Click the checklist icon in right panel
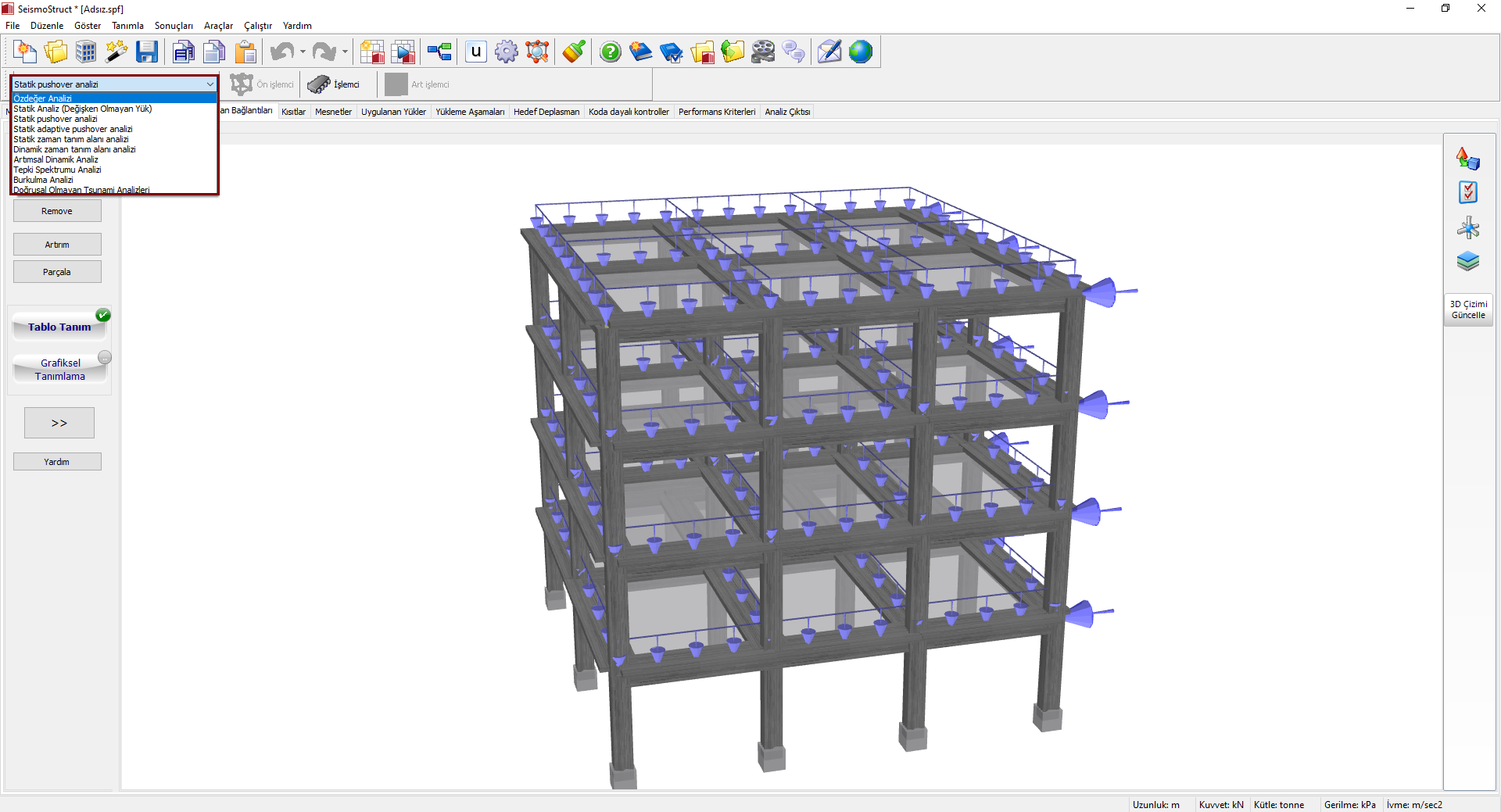 (x=1467, y=192)
